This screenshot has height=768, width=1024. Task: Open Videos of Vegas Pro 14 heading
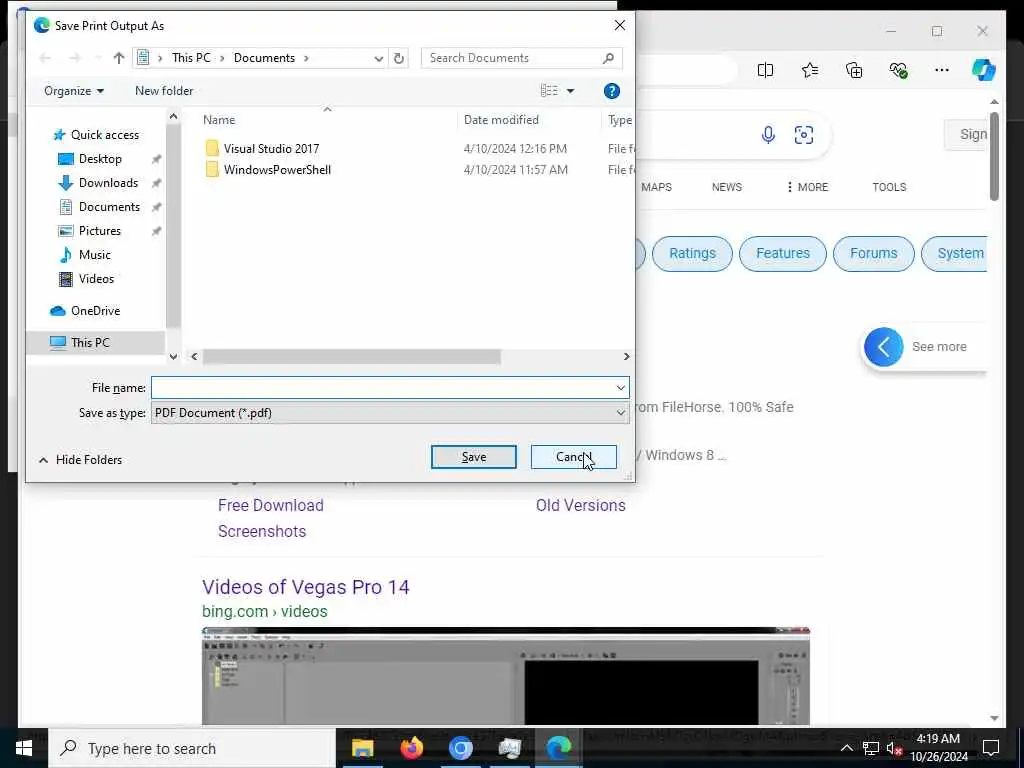(306, 587)
